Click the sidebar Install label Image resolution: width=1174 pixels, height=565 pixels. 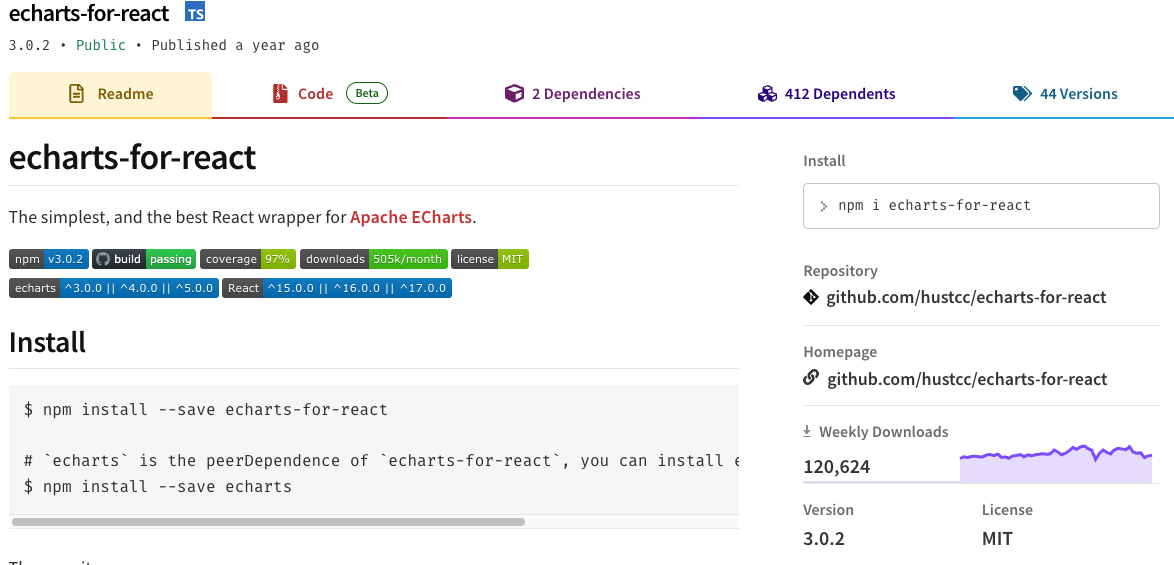(824, 161)
